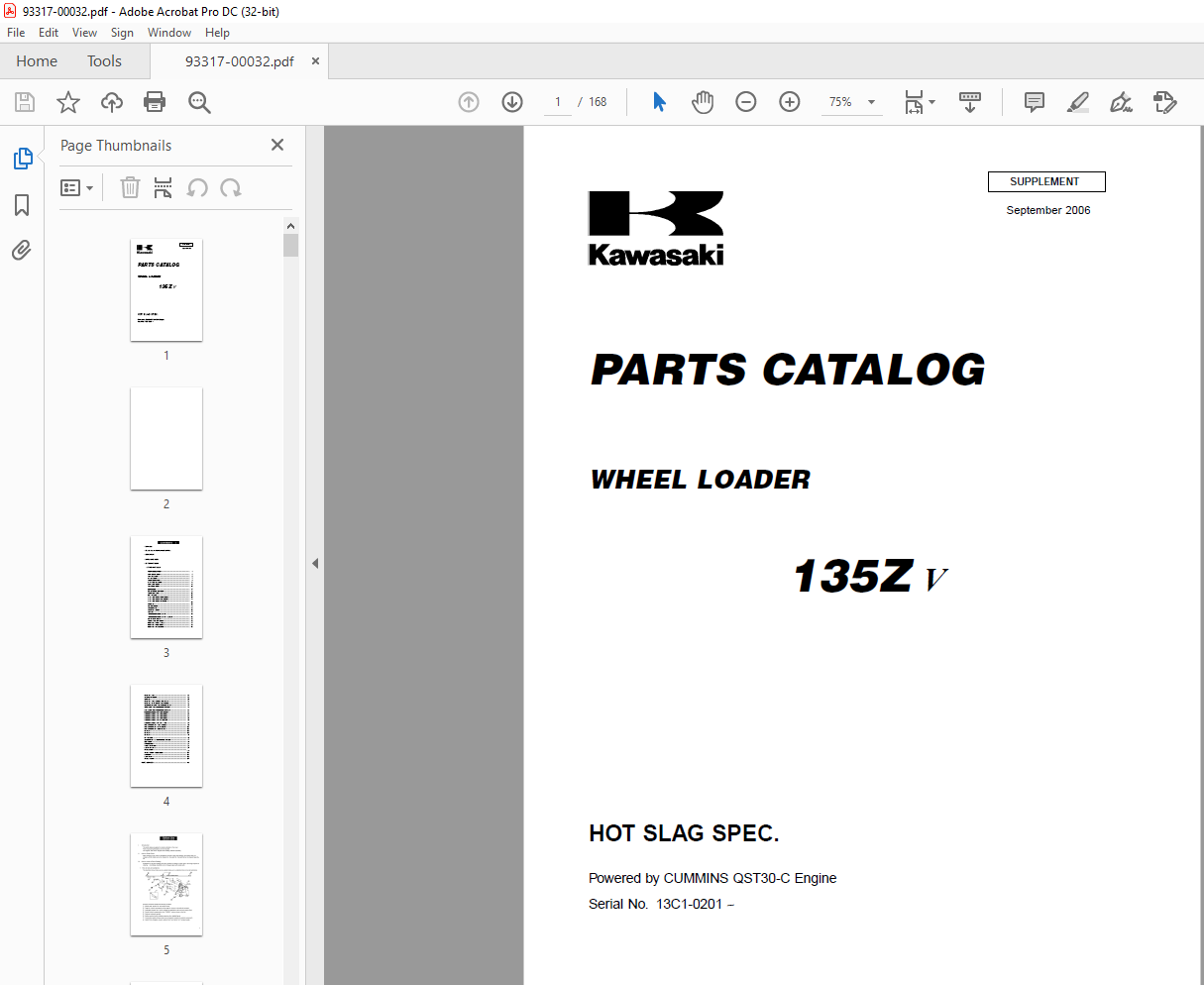Click 'Powered by CUMMINS QST30-C Engine' text

(x=712, y=878)
